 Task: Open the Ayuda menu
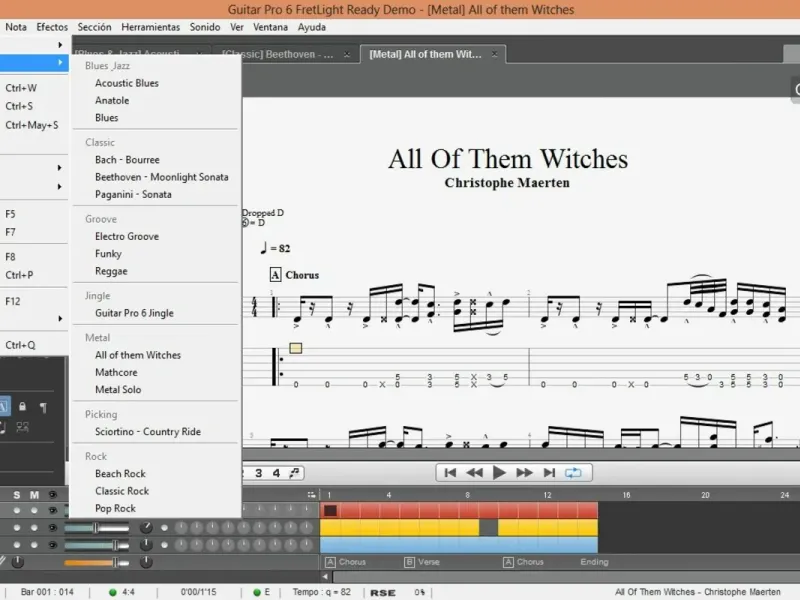tap(312, 27)
